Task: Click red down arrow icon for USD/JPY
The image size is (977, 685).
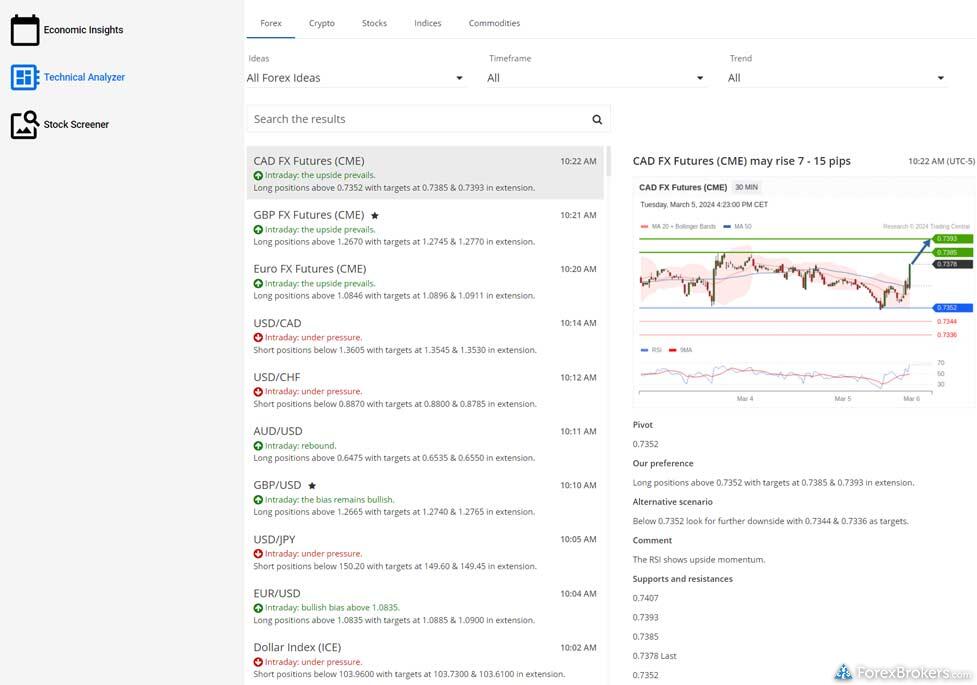Action: (258, 554)
